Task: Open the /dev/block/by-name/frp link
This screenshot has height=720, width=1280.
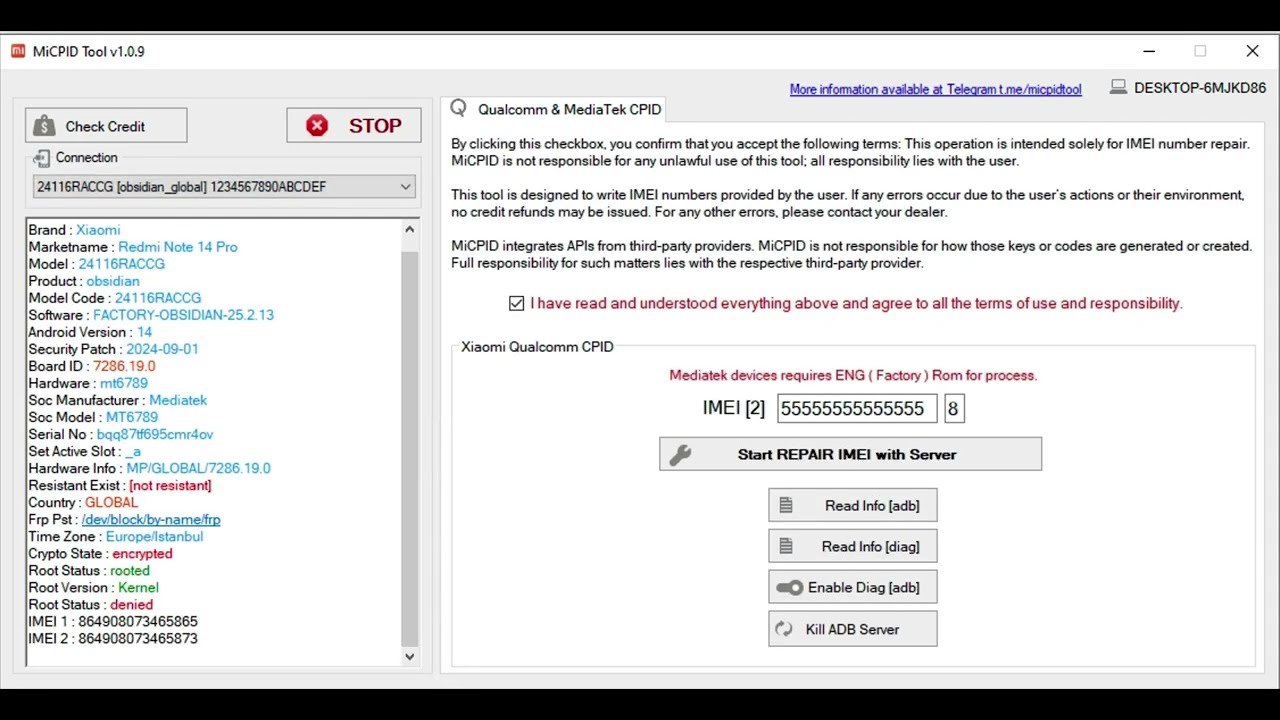Action: click(x=151, y=520)
